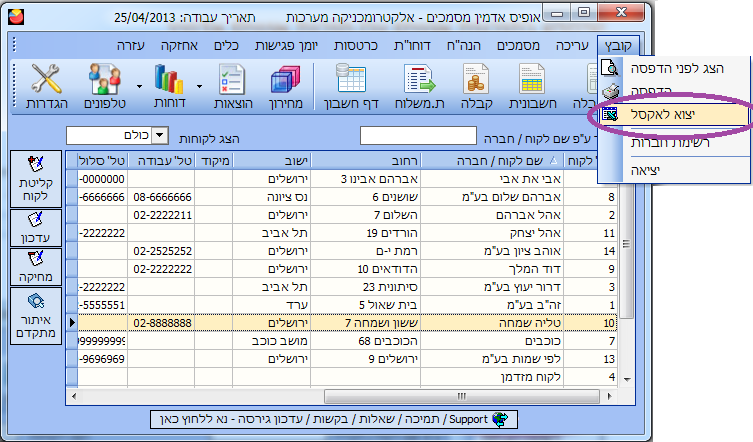753x442 pixels.
Task: Click the מחיקה delete customer button
Action: 36,267
